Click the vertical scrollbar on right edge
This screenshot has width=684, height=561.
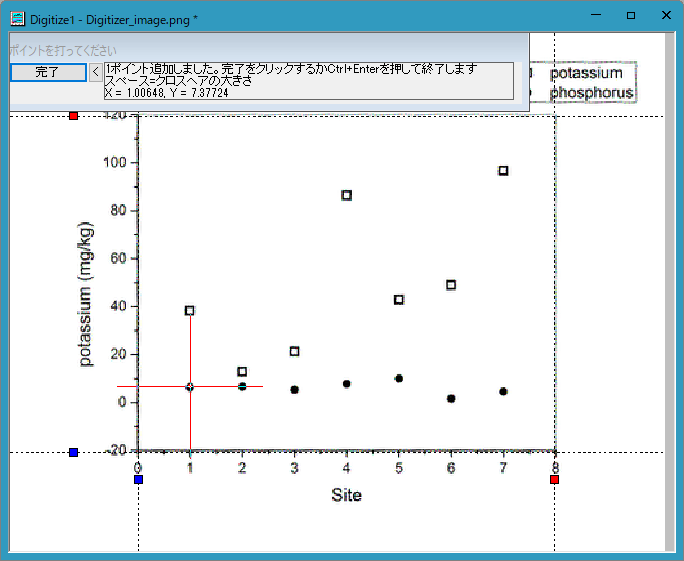click(670, 291)
